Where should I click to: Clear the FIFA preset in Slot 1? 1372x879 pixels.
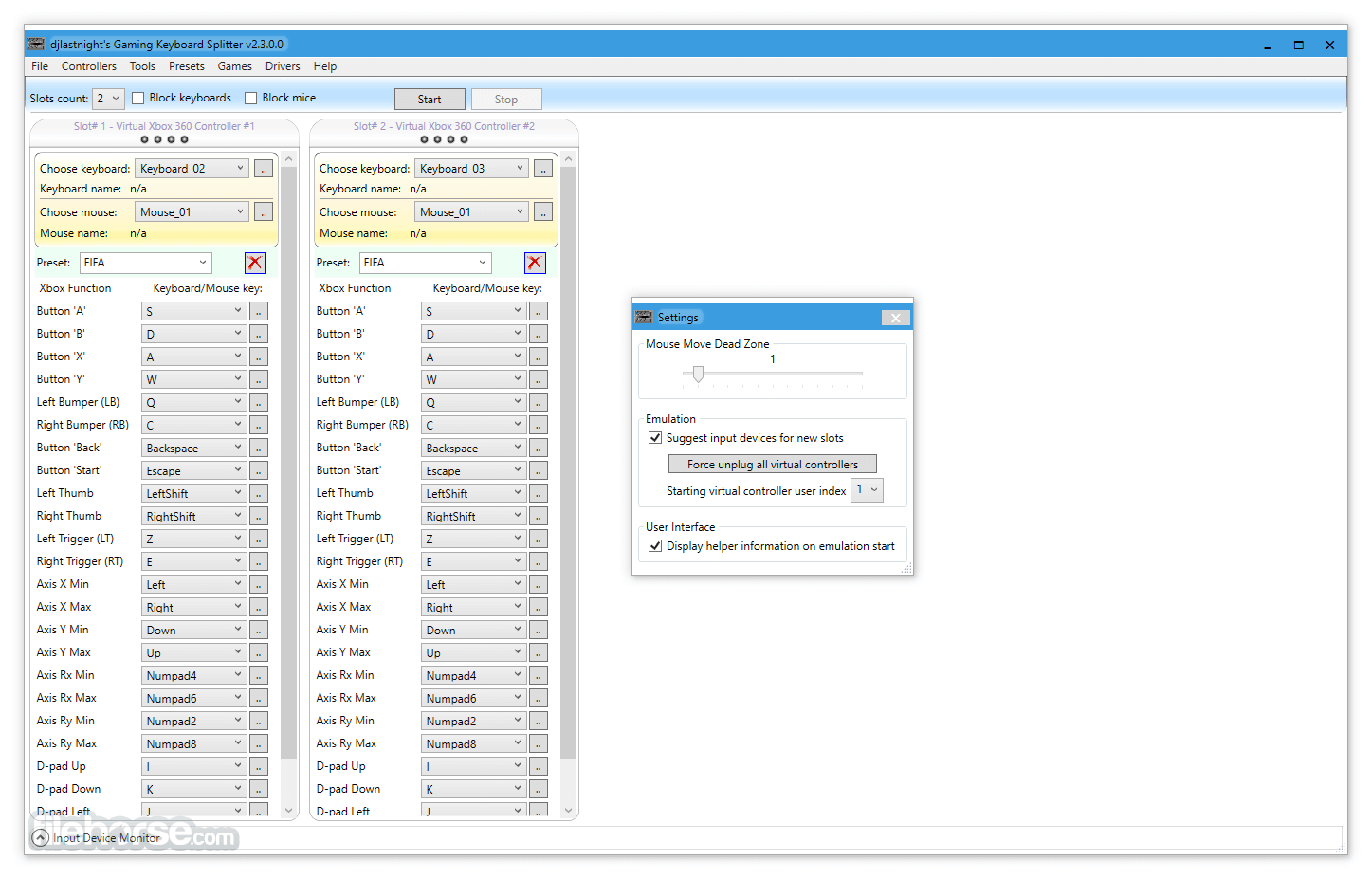pyautogui.click(x=255, y=263)
